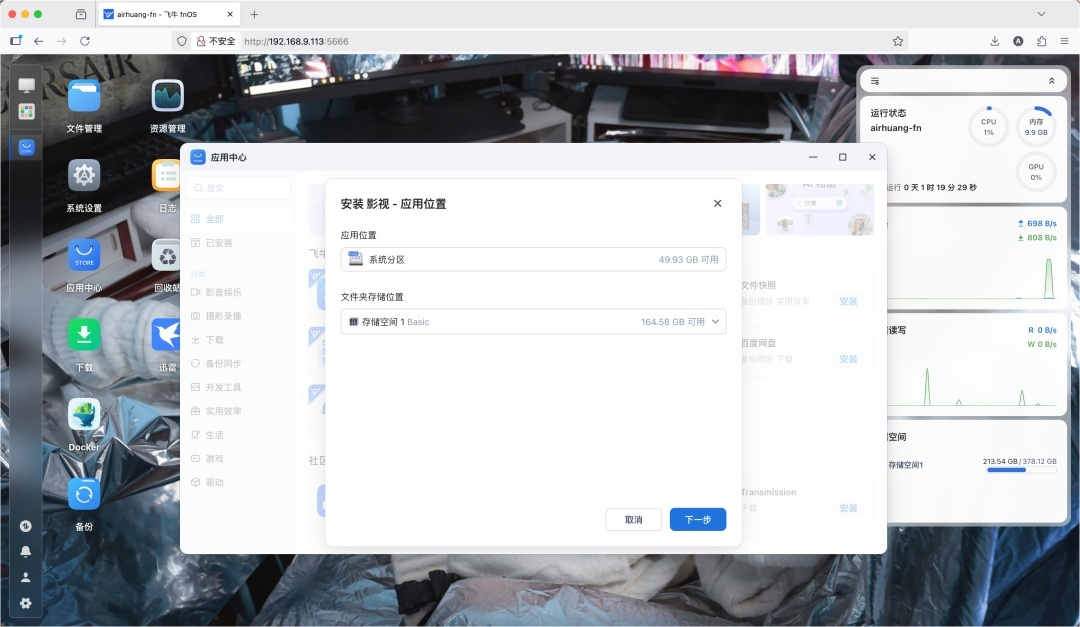
Task: Close the 安装 影视 dialog with X
Action: pos(717,203)
